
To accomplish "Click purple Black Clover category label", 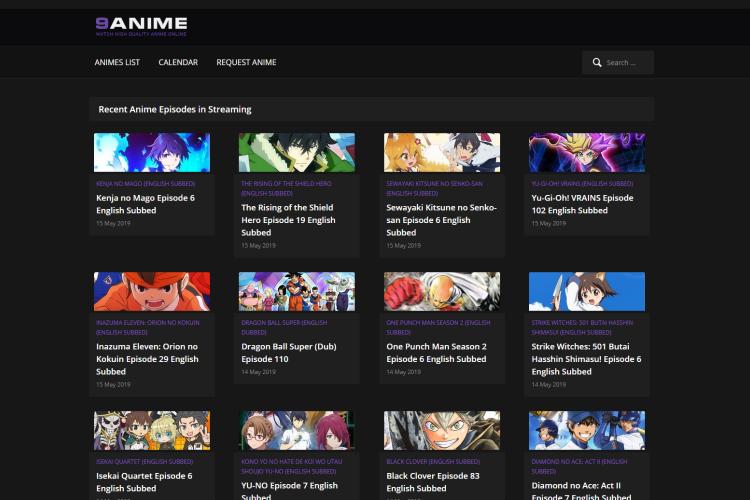I will (x=433, y=462).
